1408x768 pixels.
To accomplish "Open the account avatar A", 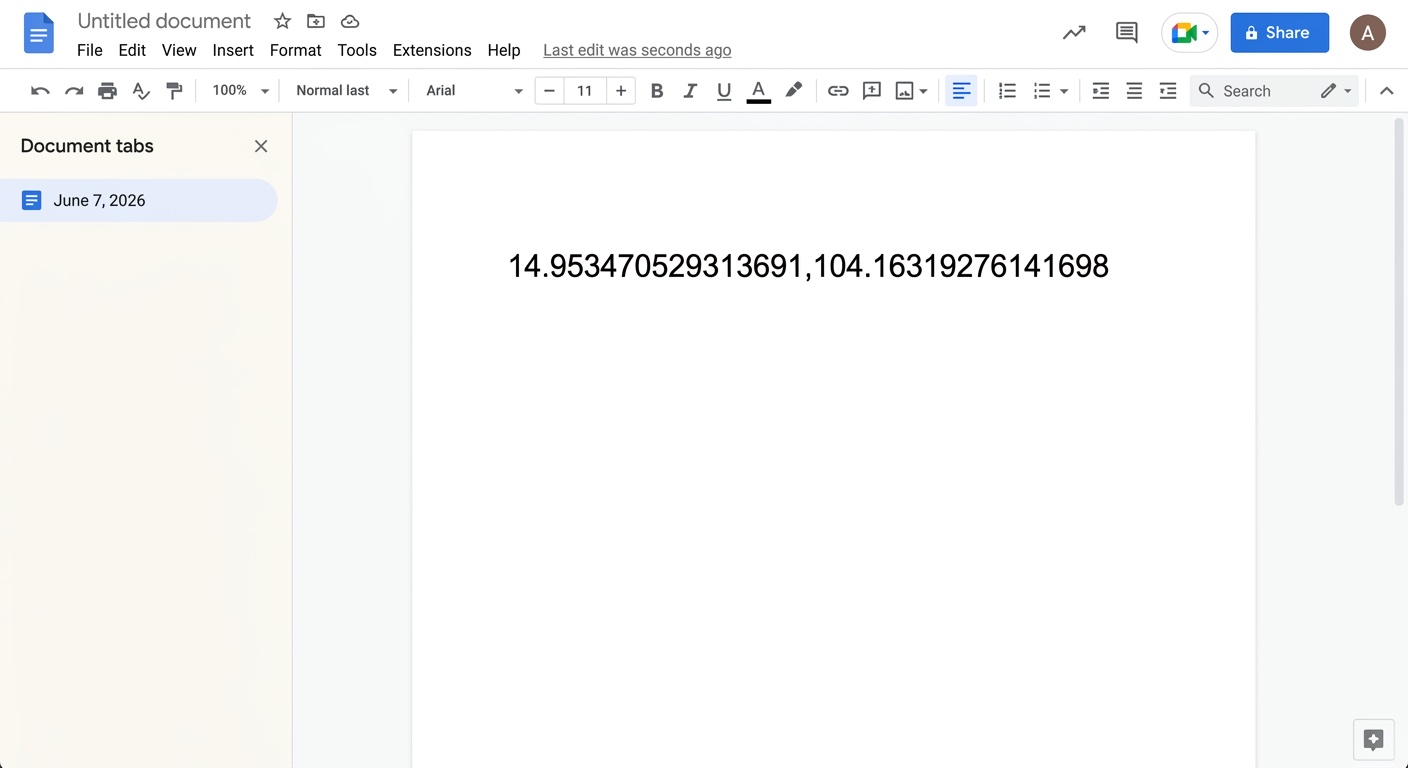I will [x=1368, y=33].
